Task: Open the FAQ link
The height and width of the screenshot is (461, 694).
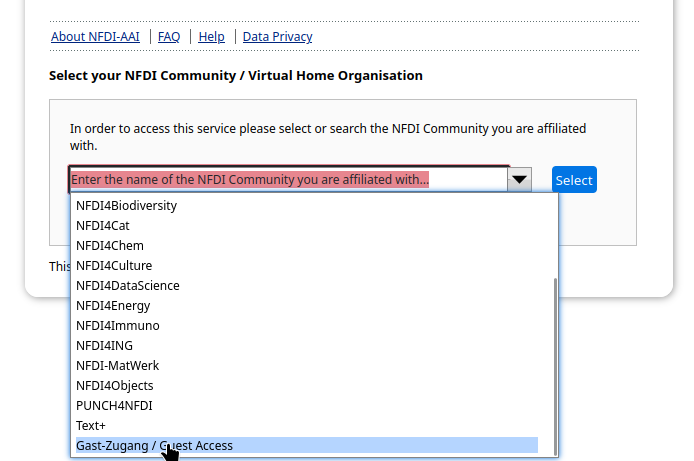Action: coord(169,37)
